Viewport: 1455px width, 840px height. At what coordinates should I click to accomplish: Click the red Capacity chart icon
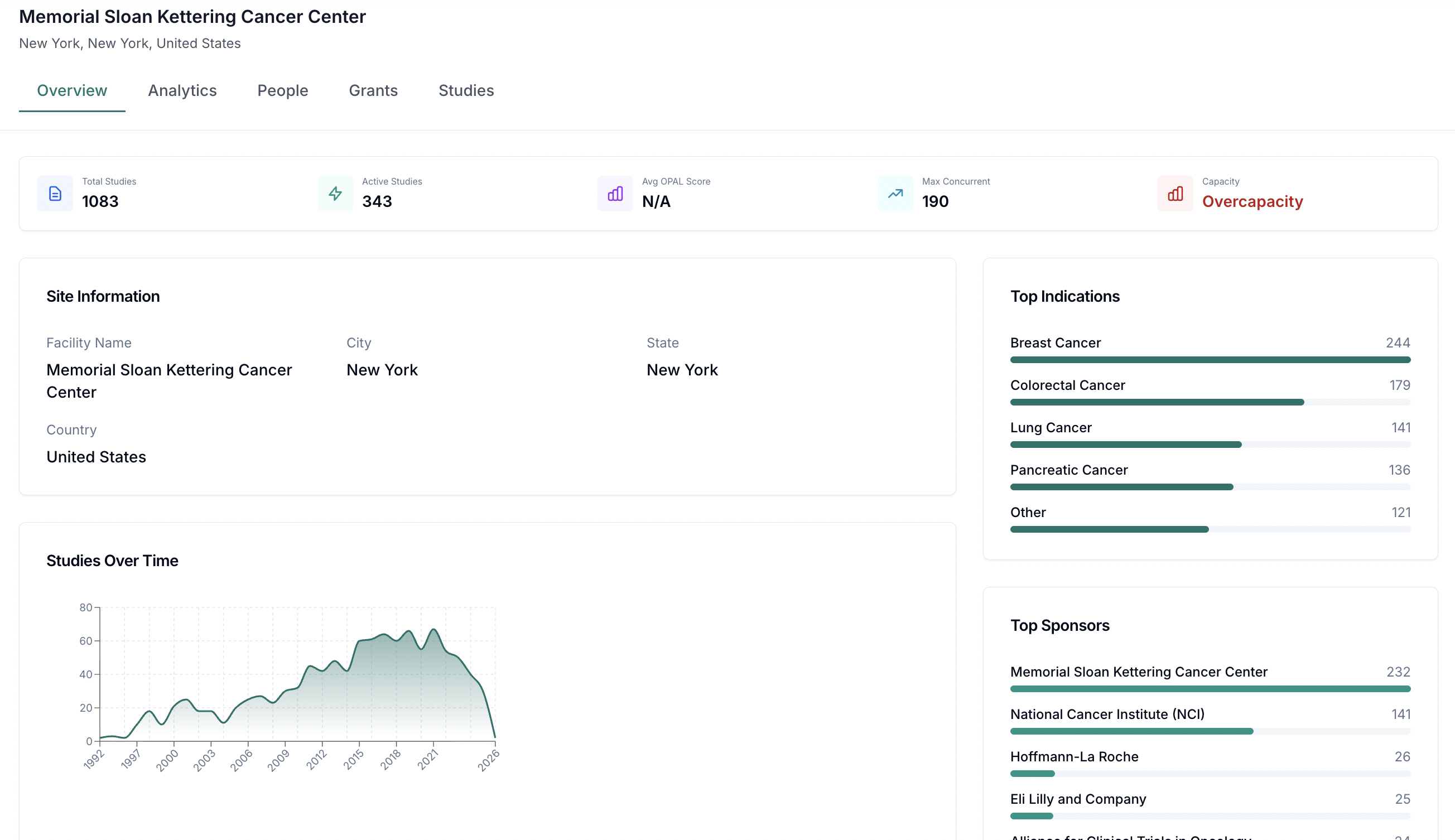pos(1175,194)
